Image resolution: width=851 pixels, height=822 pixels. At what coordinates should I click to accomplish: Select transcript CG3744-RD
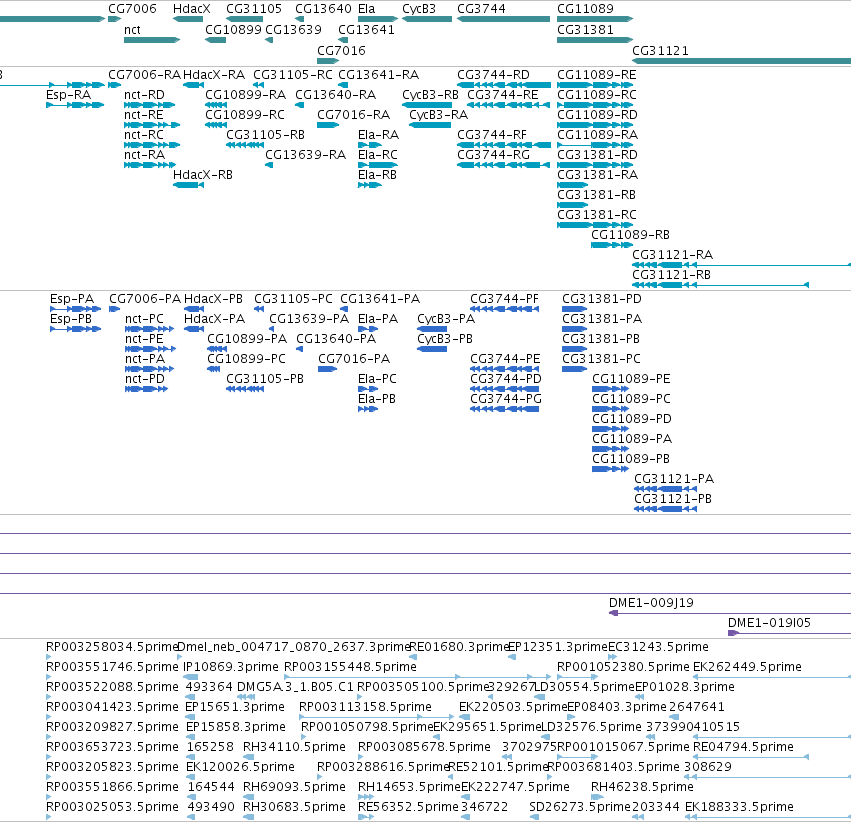point(493,74)
